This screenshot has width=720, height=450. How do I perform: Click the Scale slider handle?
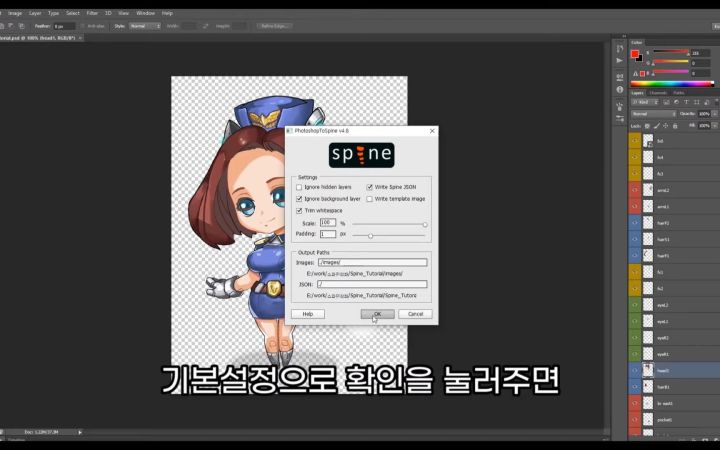[x=425, y=225]
